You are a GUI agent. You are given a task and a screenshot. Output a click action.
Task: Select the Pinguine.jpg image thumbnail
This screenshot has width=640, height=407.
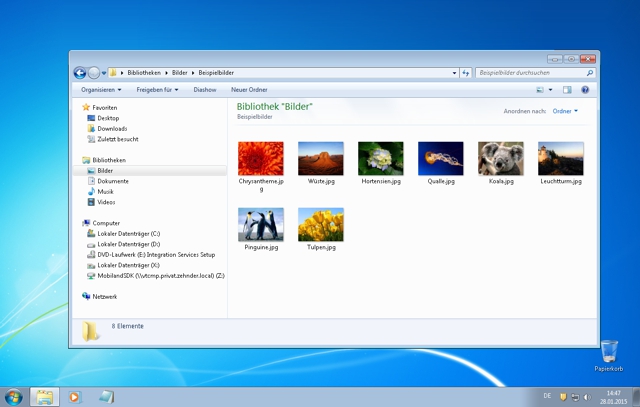pyautogui.click(x=261, y=226)
